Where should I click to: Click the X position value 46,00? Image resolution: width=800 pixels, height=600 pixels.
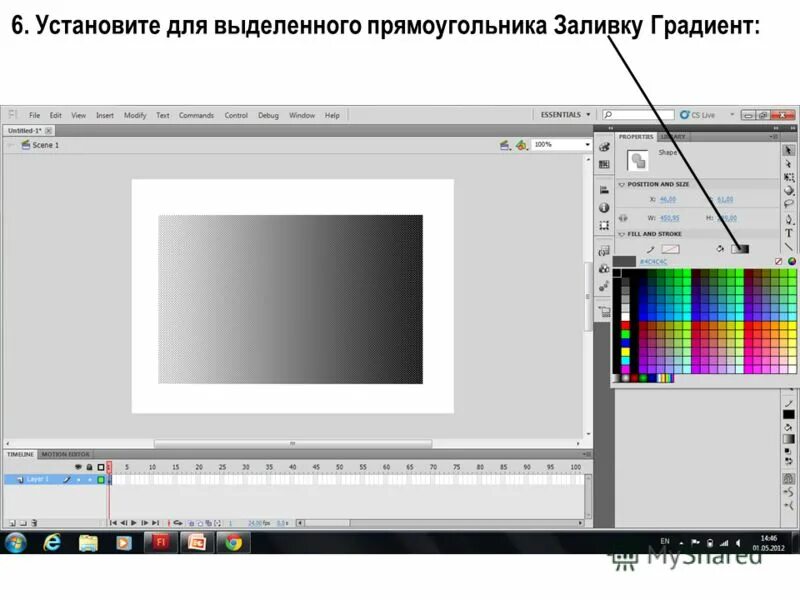[x=667, y=199]
